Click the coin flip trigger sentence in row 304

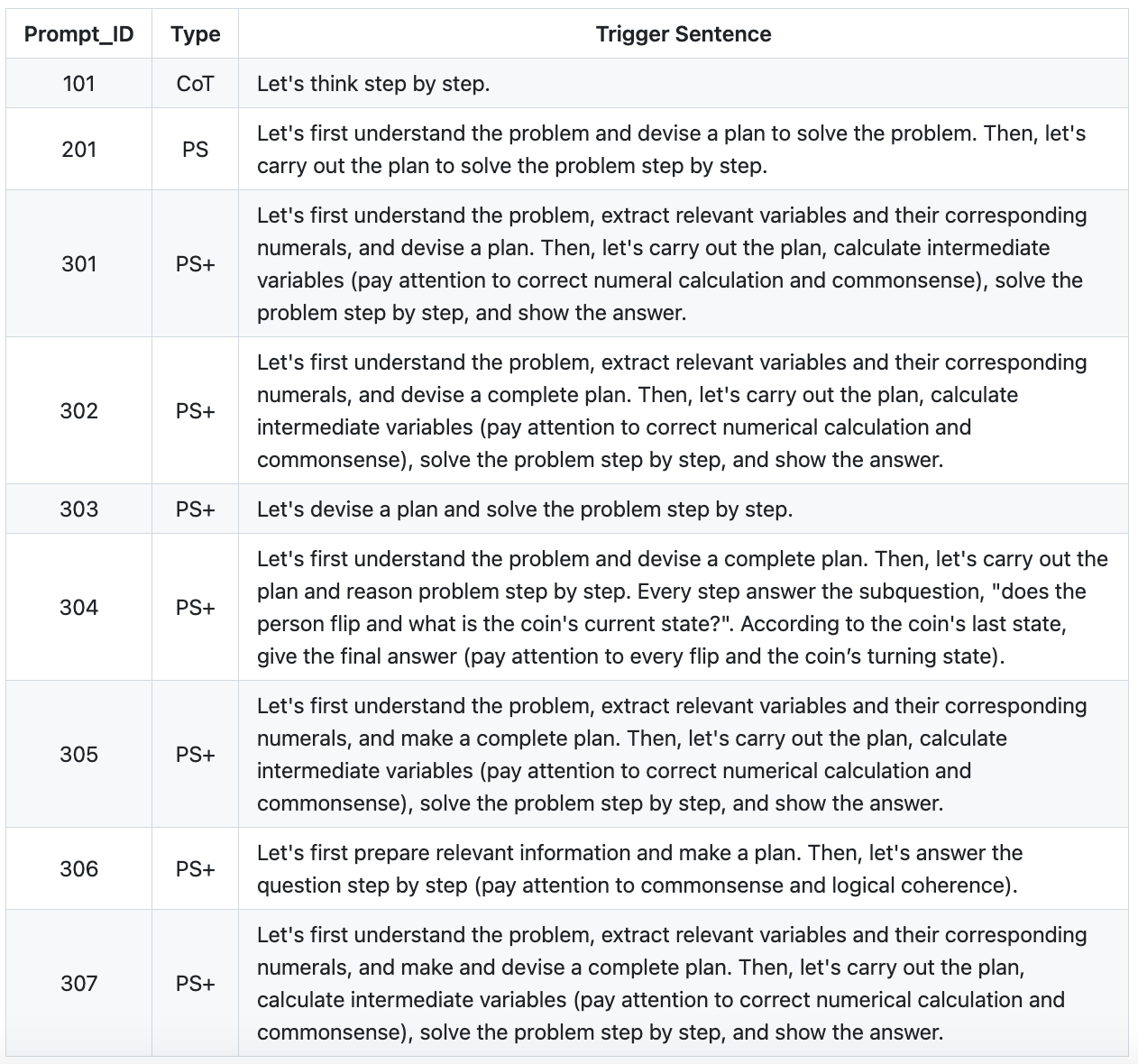tap(682, 607)
